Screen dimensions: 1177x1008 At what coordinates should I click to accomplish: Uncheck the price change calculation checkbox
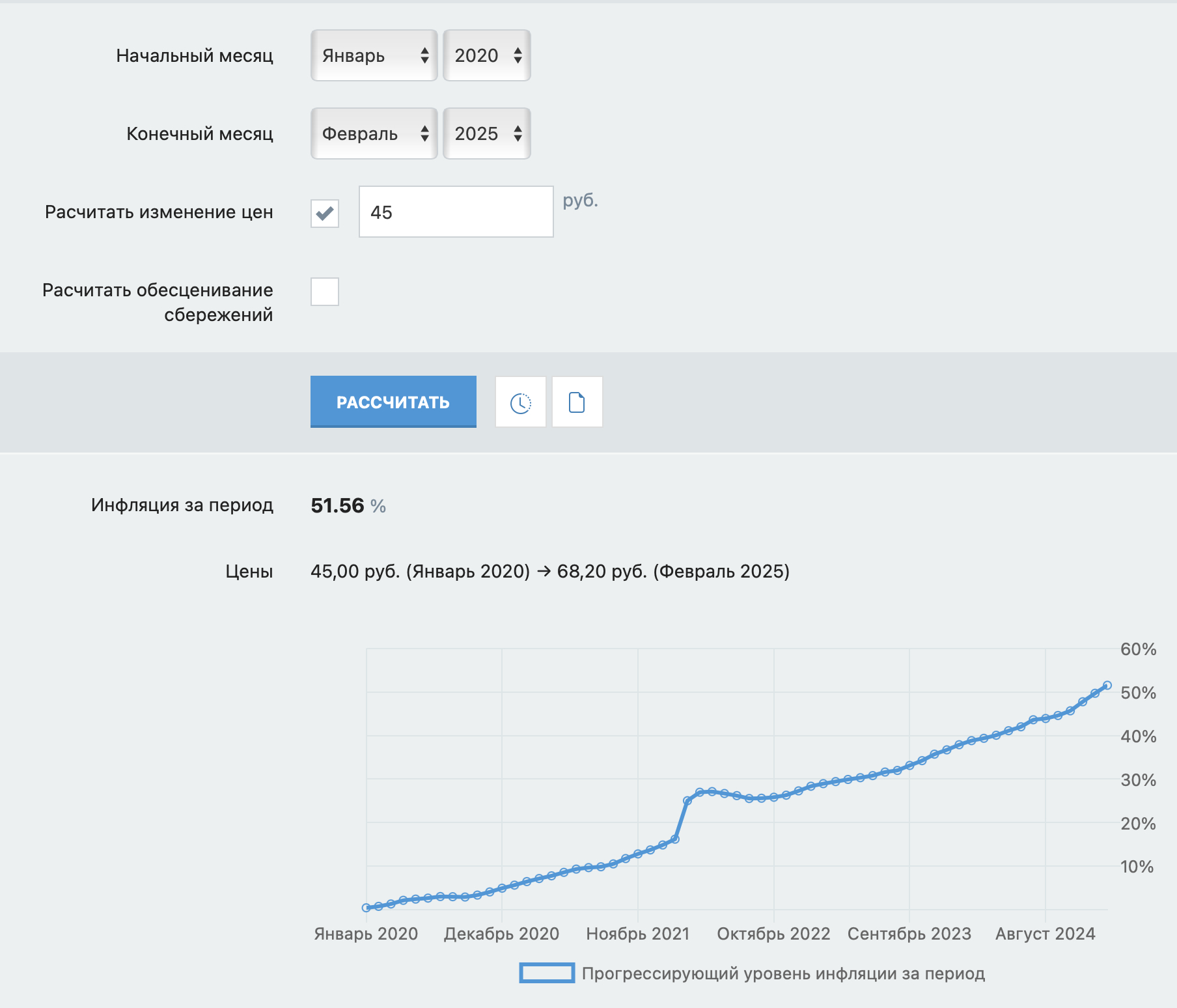(x=325, y=213)
